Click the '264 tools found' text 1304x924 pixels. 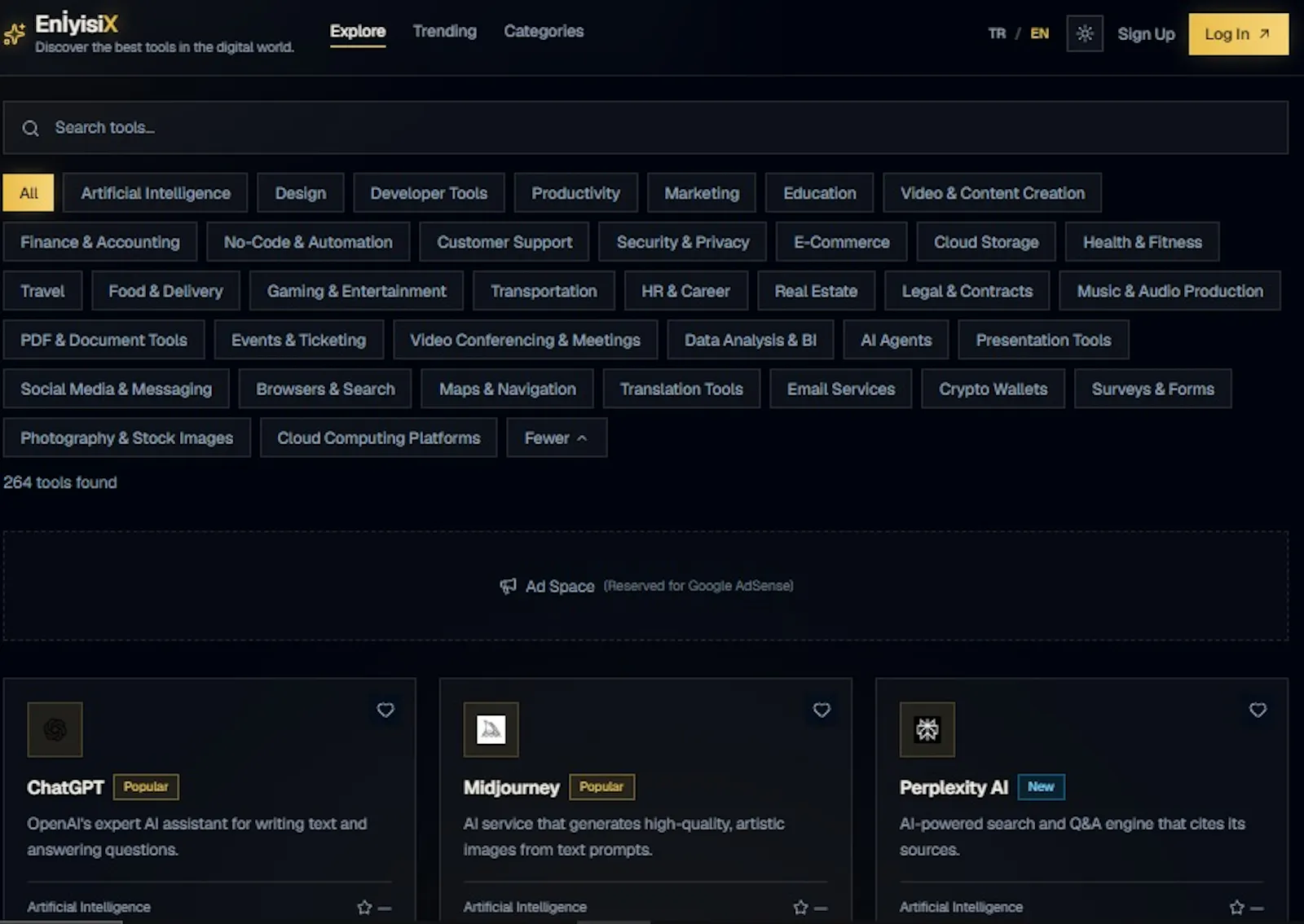[60, 482]
